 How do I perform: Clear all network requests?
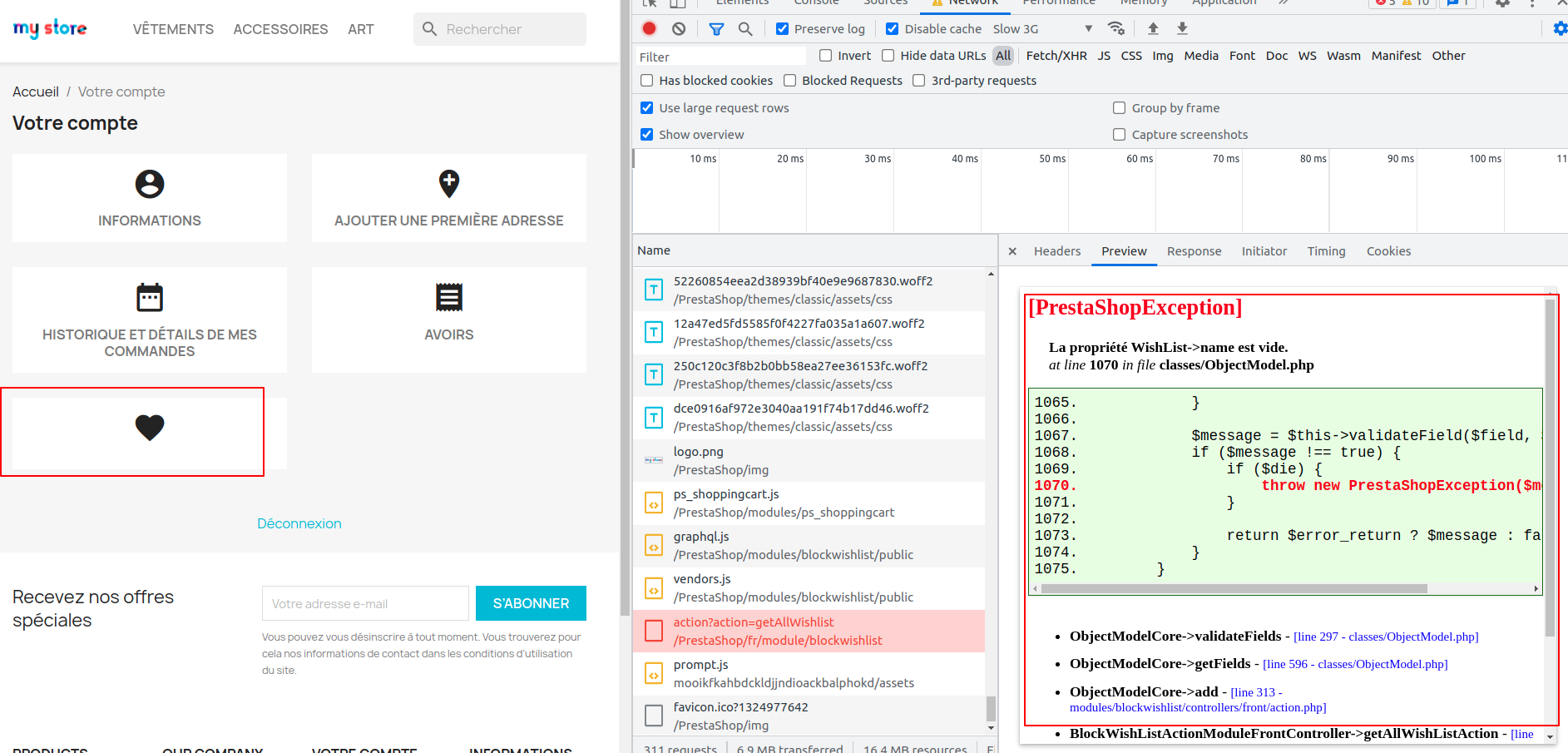[x=679, y=27]
